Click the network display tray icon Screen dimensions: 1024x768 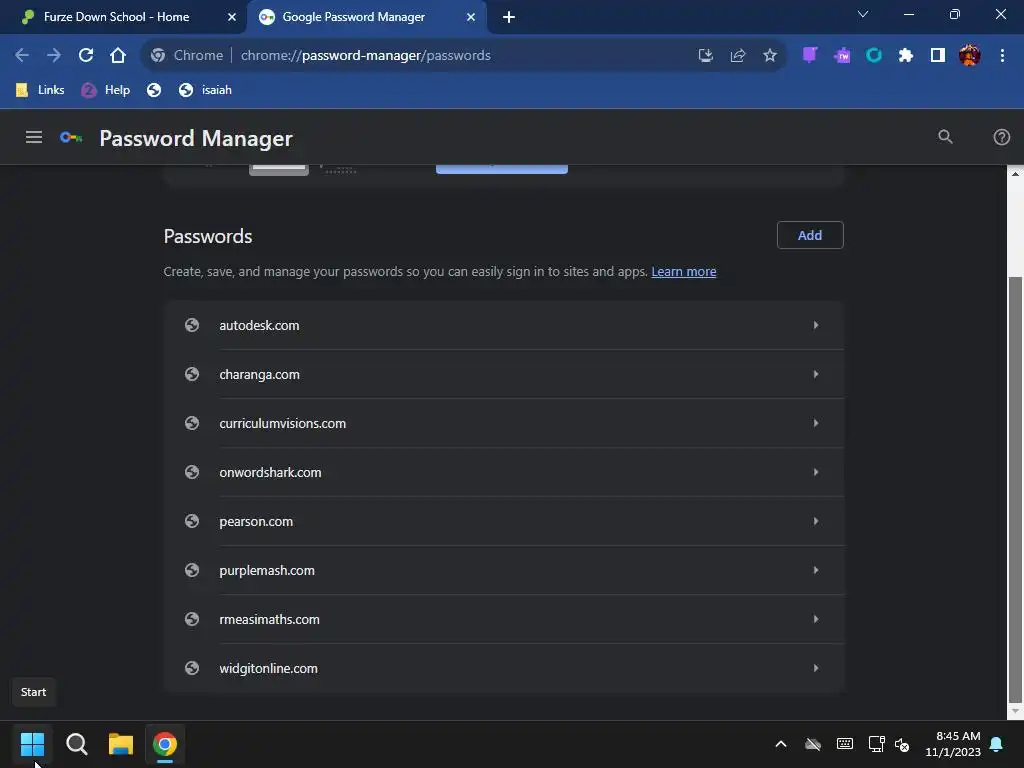(876, 744)
